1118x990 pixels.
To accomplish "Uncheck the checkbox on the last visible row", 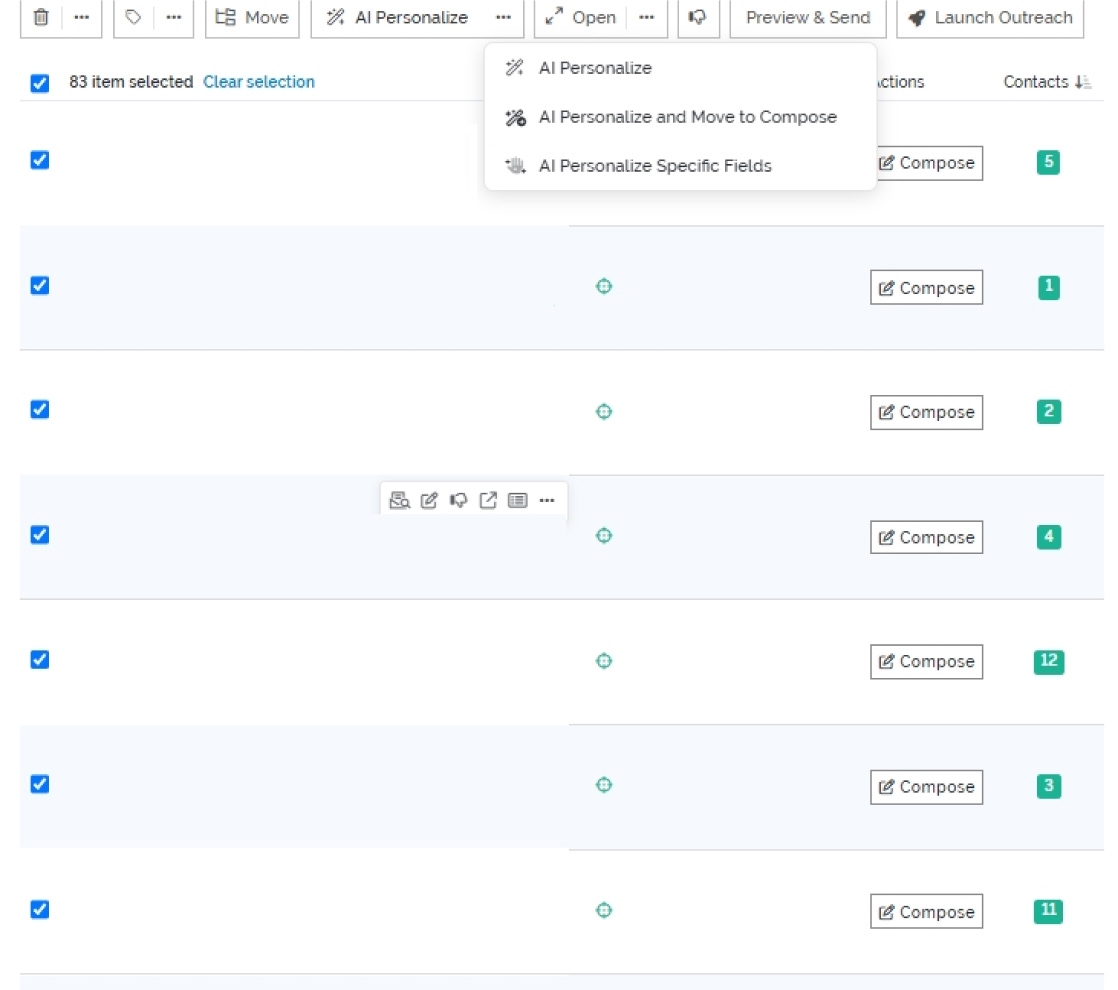I will (x=38, y=909).
